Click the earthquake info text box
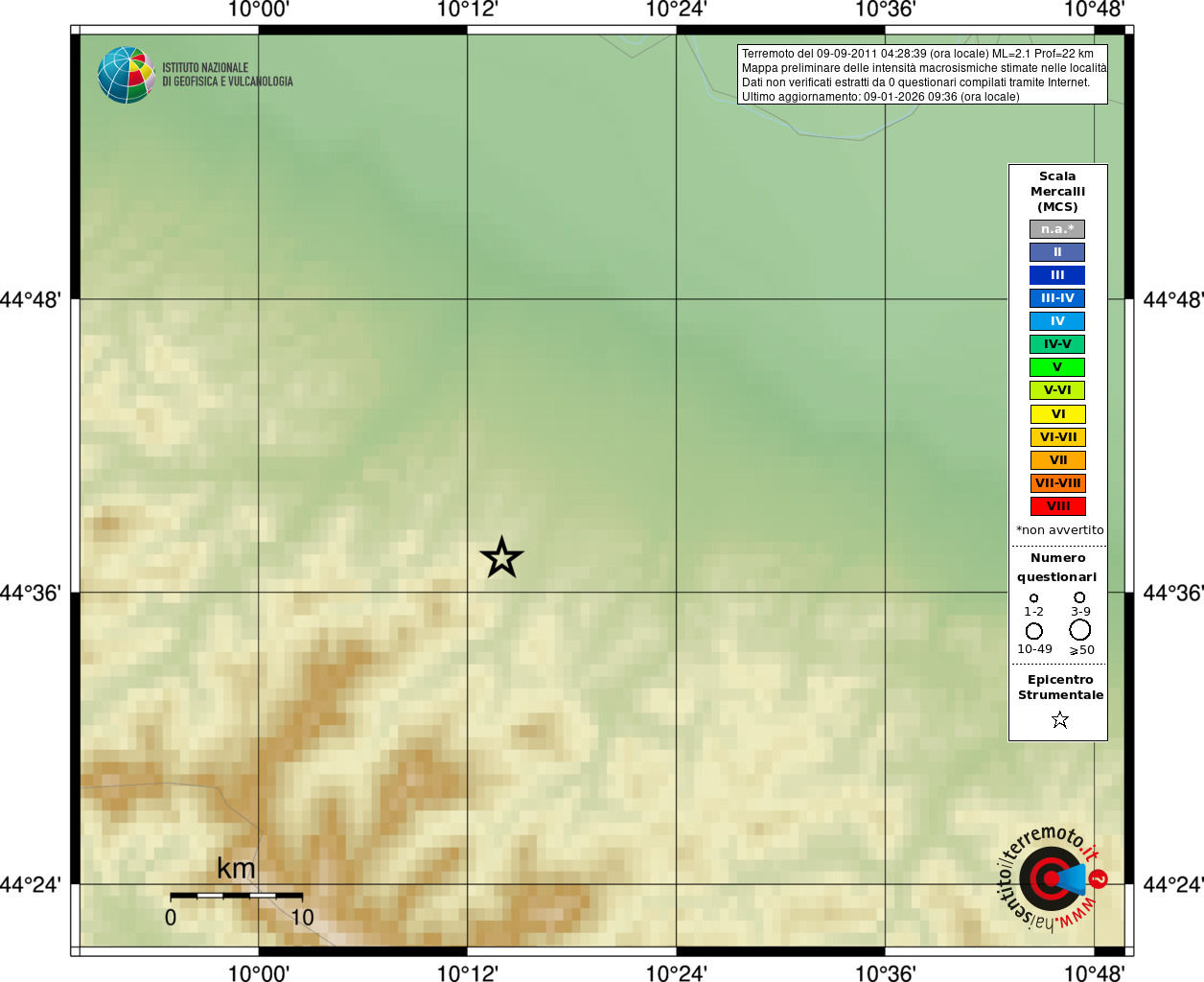 [x=922, y=75]
